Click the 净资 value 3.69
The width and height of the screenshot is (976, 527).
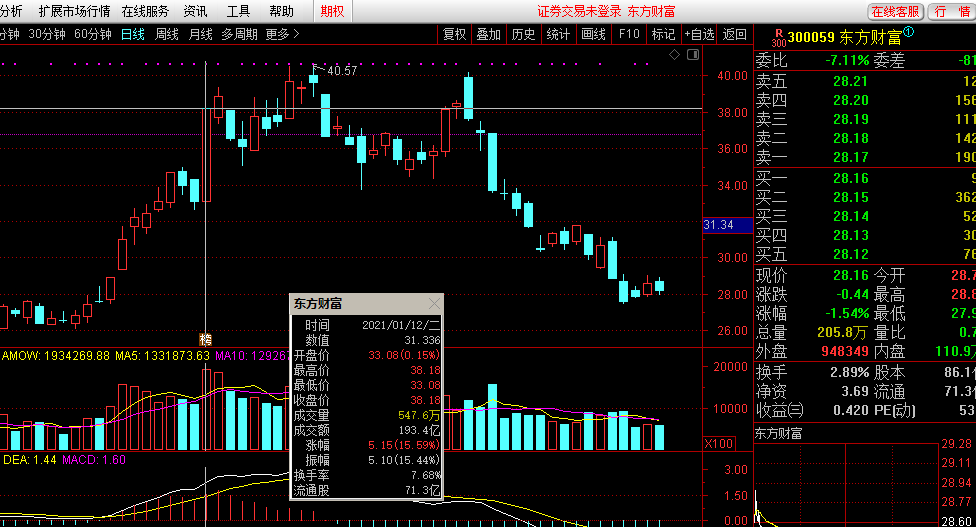855,391
